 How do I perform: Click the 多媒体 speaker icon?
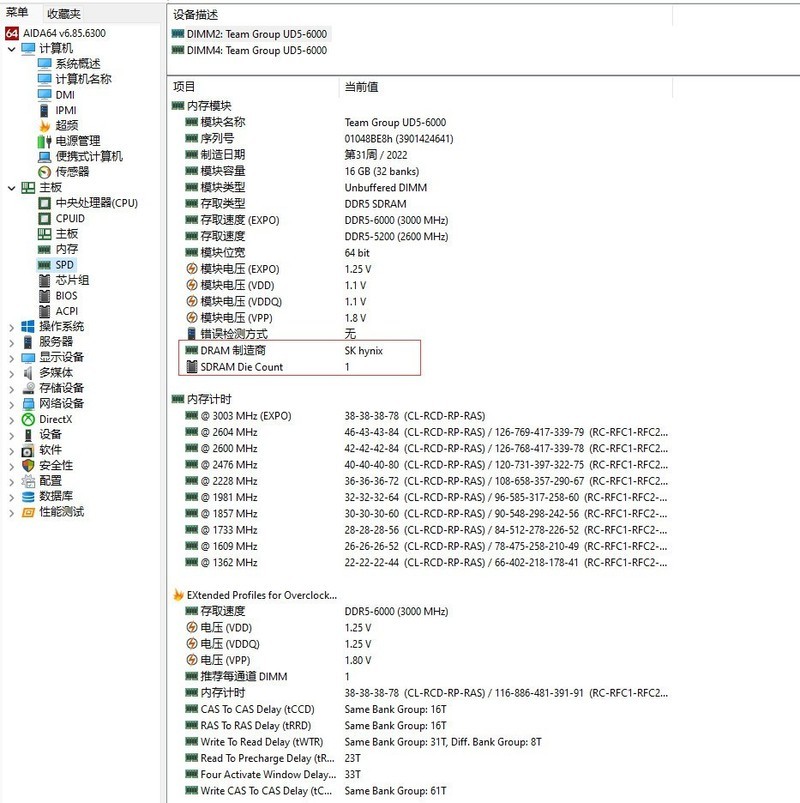(x=28, y=373)
